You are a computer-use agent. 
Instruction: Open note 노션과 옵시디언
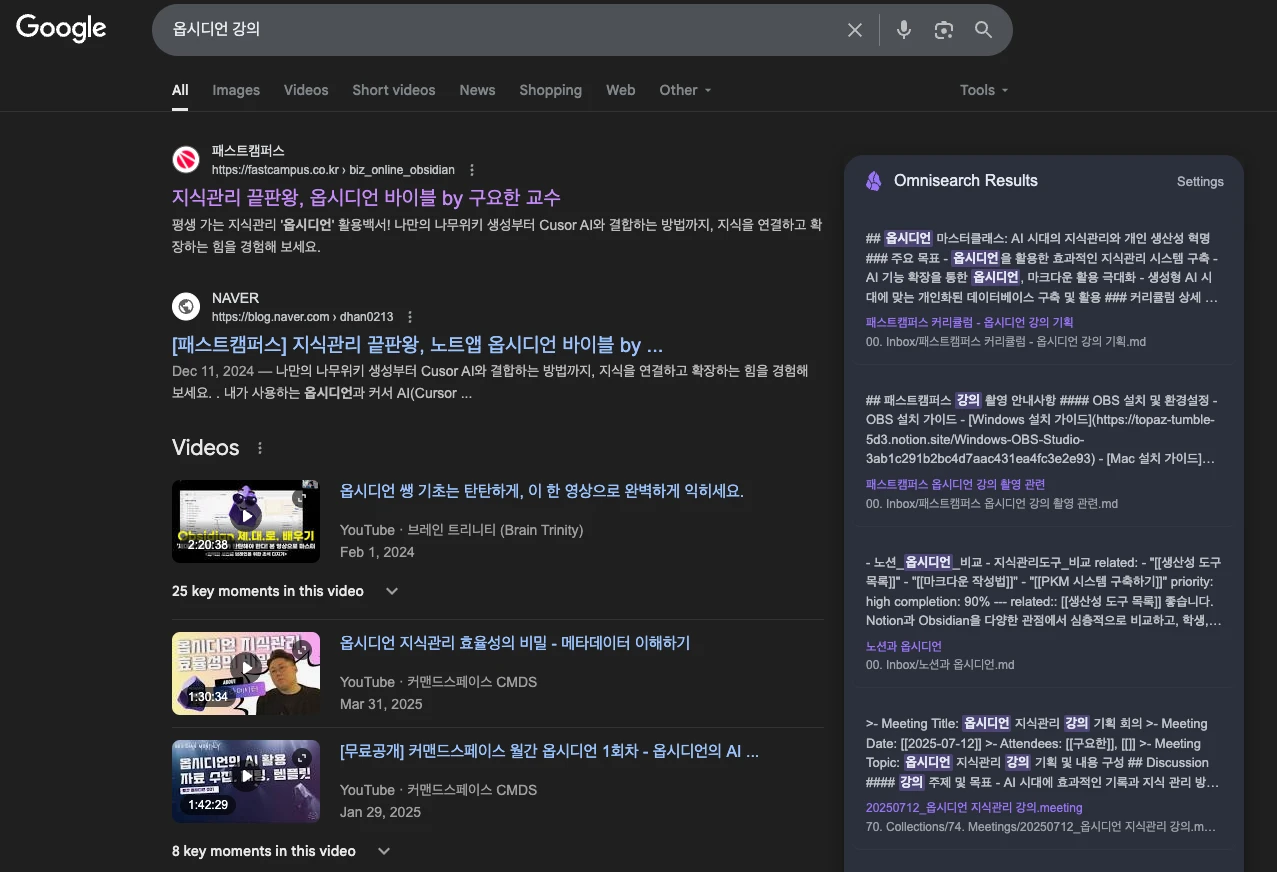pyautogui.click(x=904, y=646)
